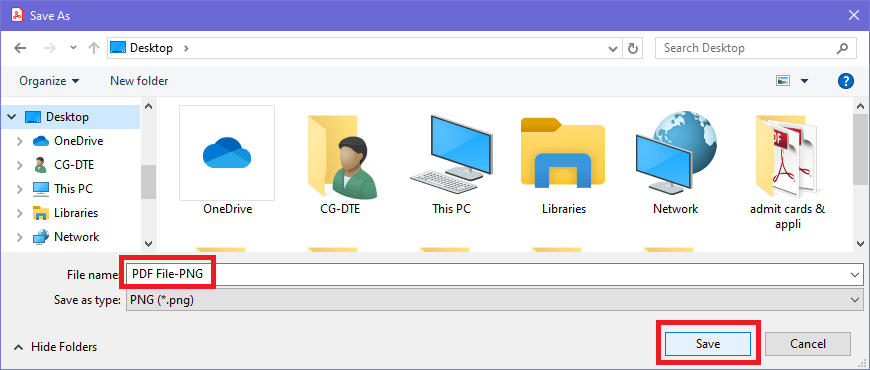The image size is (870, 370).
Task: Refresh the Desktop folder view
Action: (633, 48)
